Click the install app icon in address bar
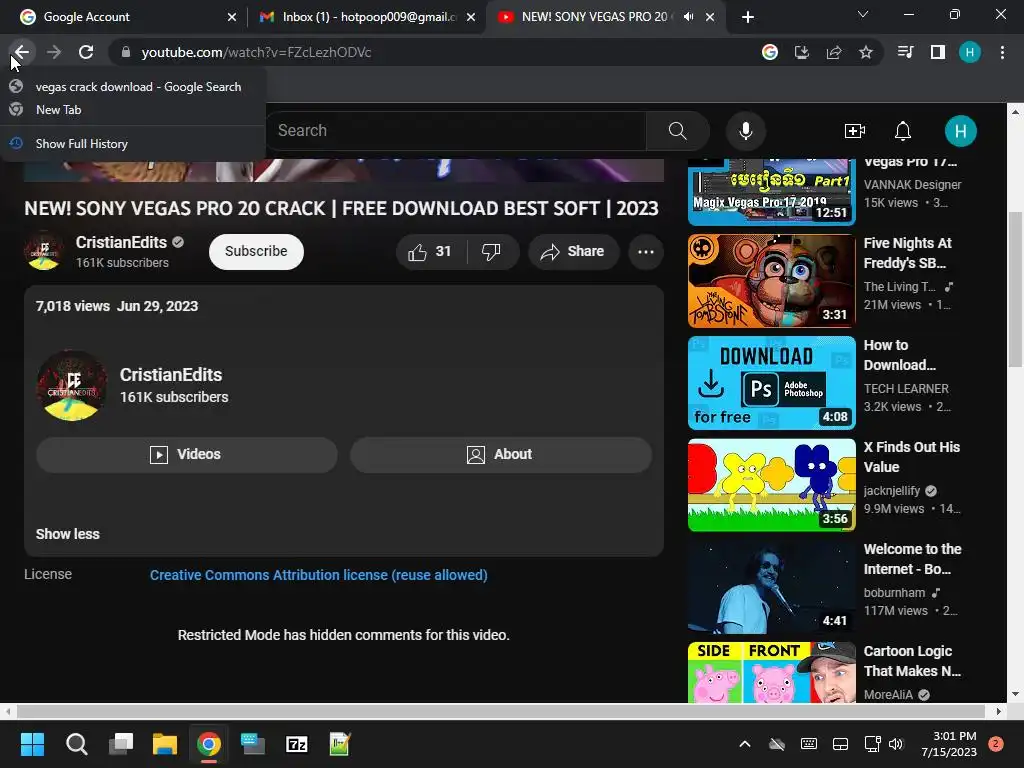Image resolution: width=1024 pixels, height=768 pixels. (802, 52)
